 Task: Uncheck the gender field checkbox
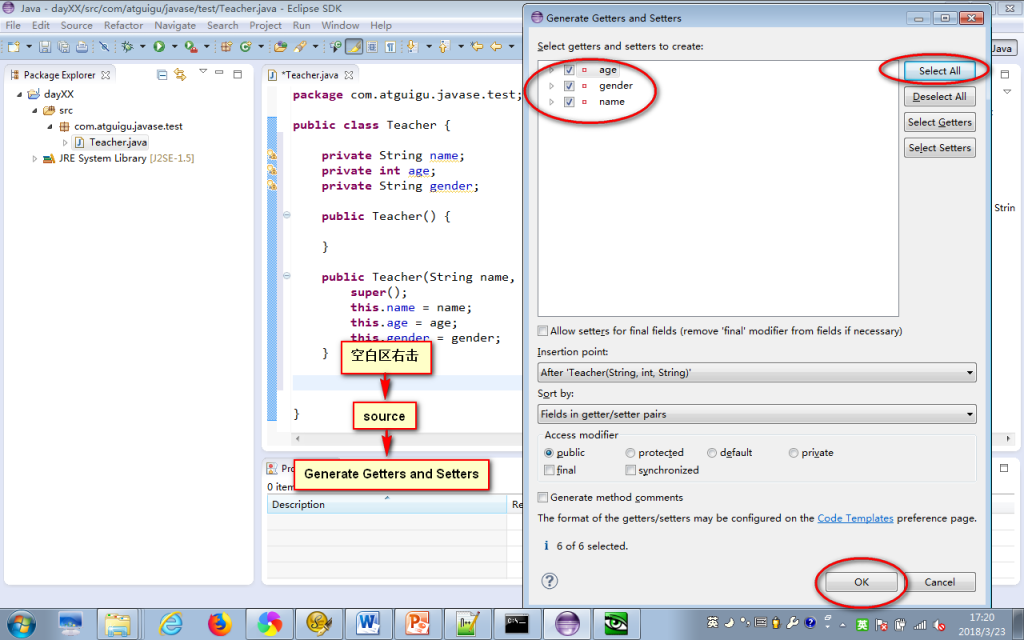click(x=569, y=86)
